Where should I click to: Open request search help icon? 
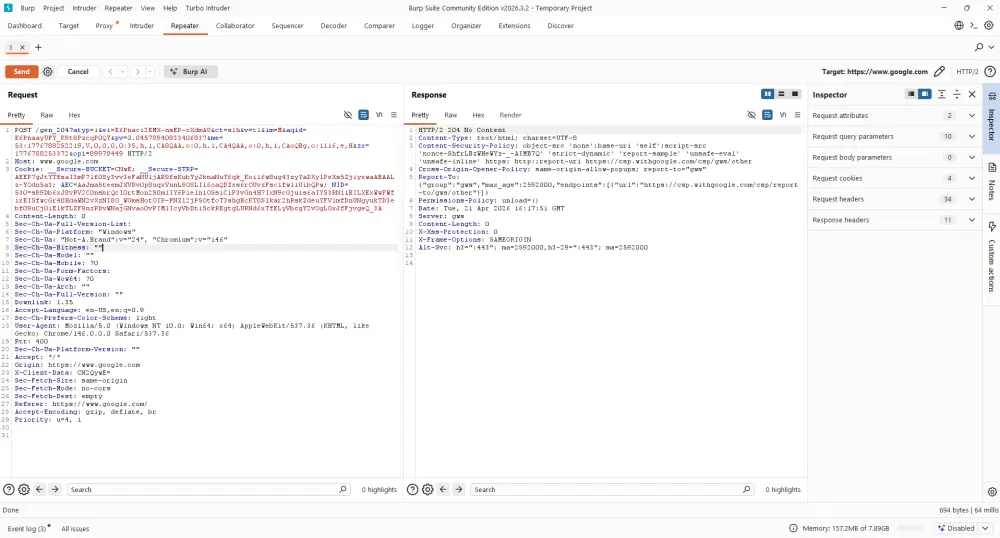click(x=8, y=490)
